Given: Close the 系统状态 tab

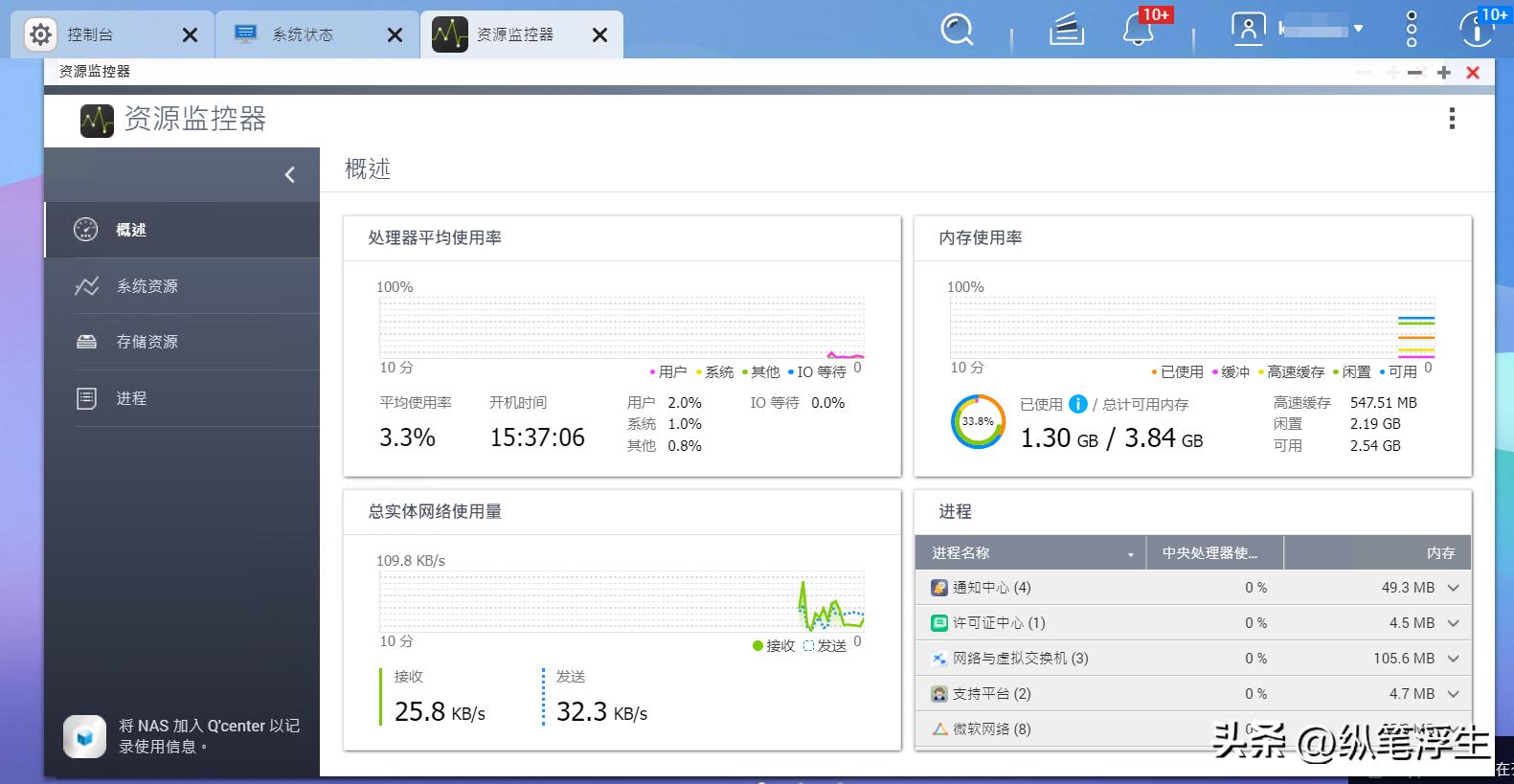Looking at the screenshot, I should pos(395,35).
